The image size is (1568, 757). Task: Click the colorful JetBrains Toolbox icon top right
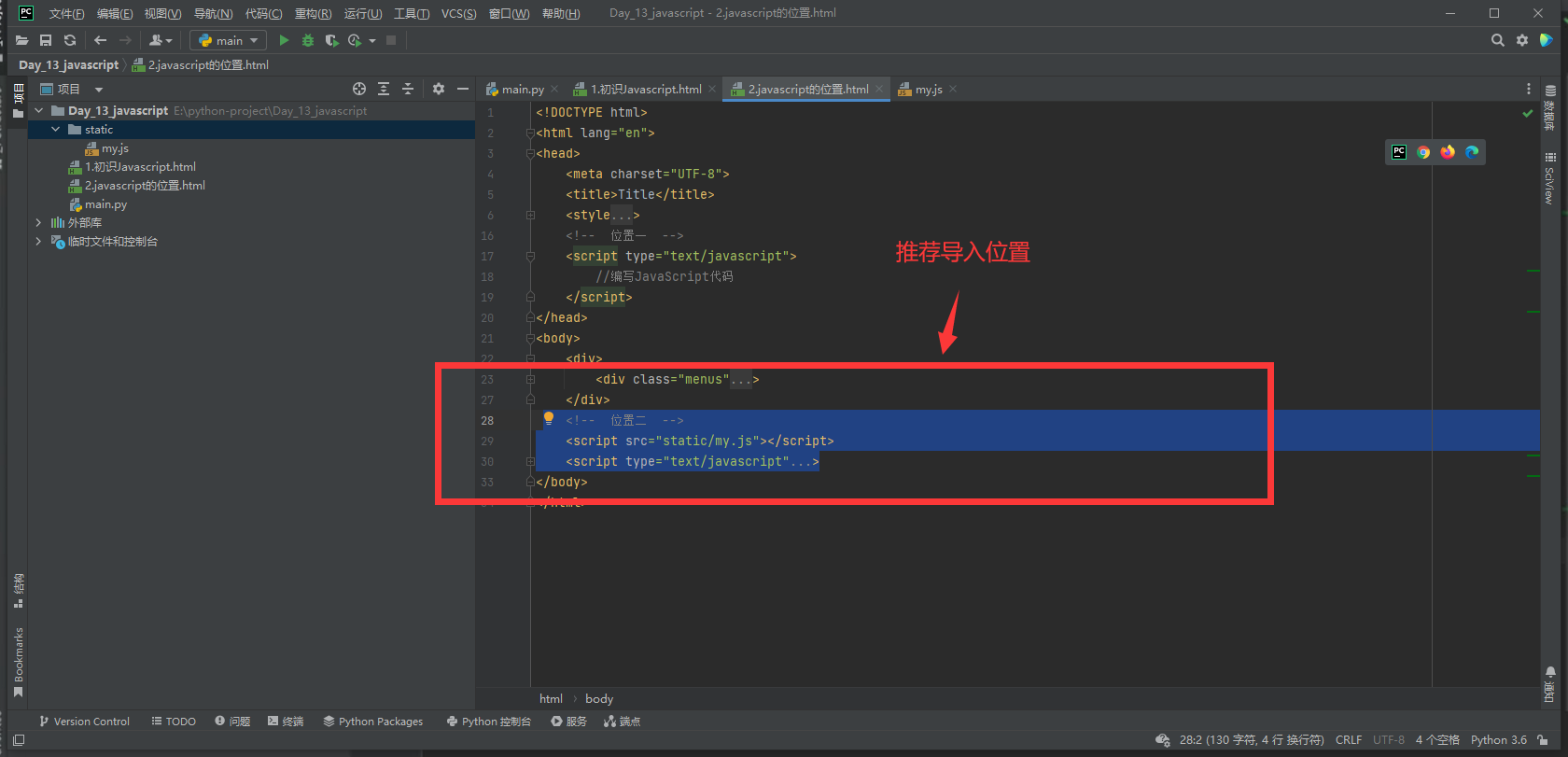coord(1547,40)
